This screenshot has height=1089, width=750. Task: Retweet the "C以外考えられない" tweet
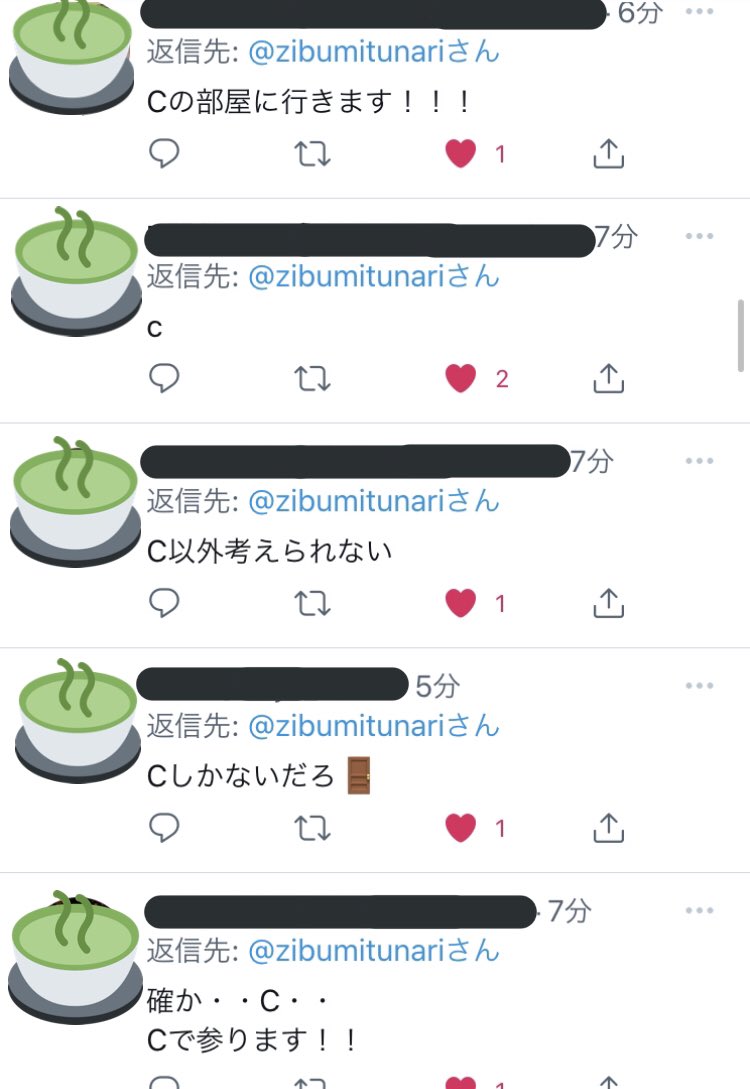(x=312, y=603)
